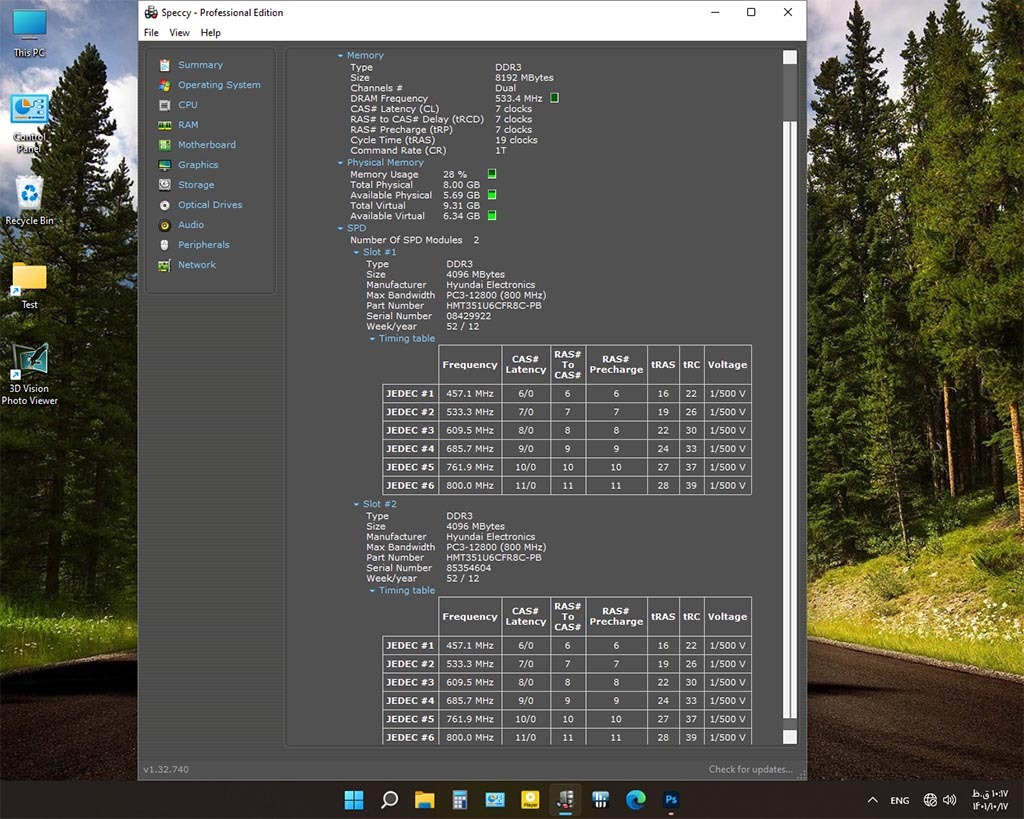Open File Explorer from the taskbar

424,799
